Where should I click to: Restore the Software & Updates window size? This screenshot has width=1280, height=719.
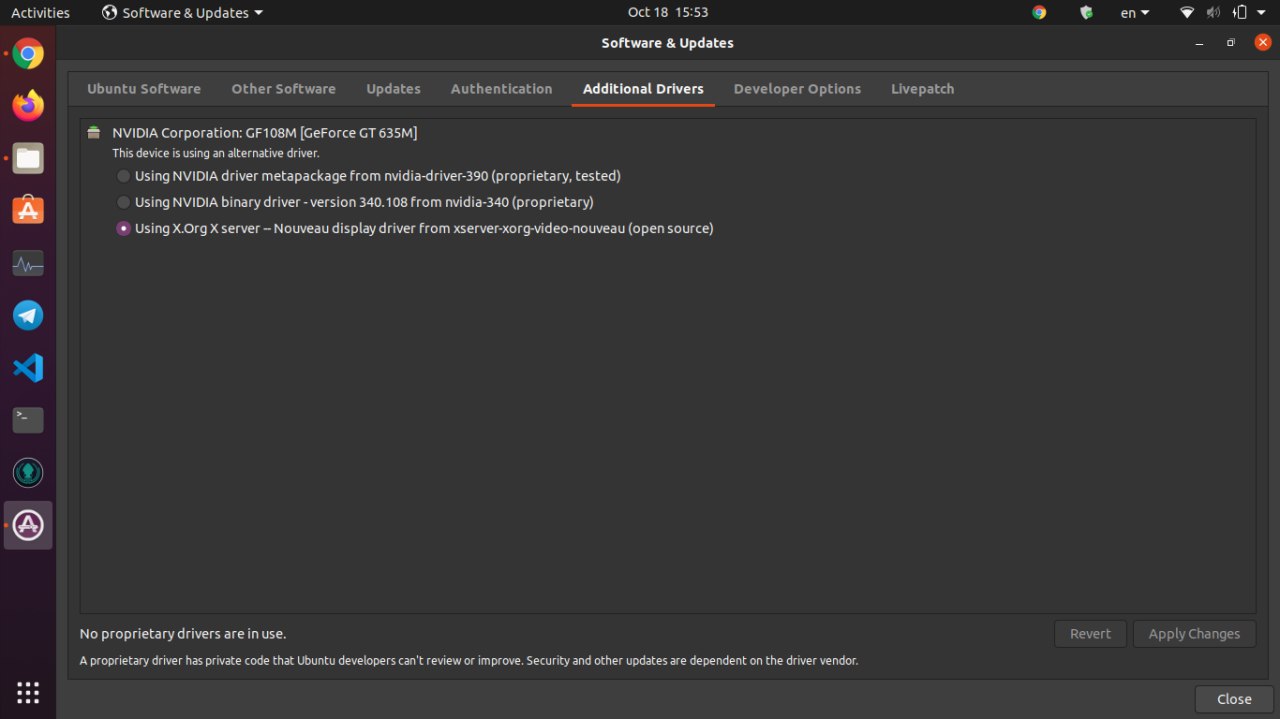coord(1231,43)
